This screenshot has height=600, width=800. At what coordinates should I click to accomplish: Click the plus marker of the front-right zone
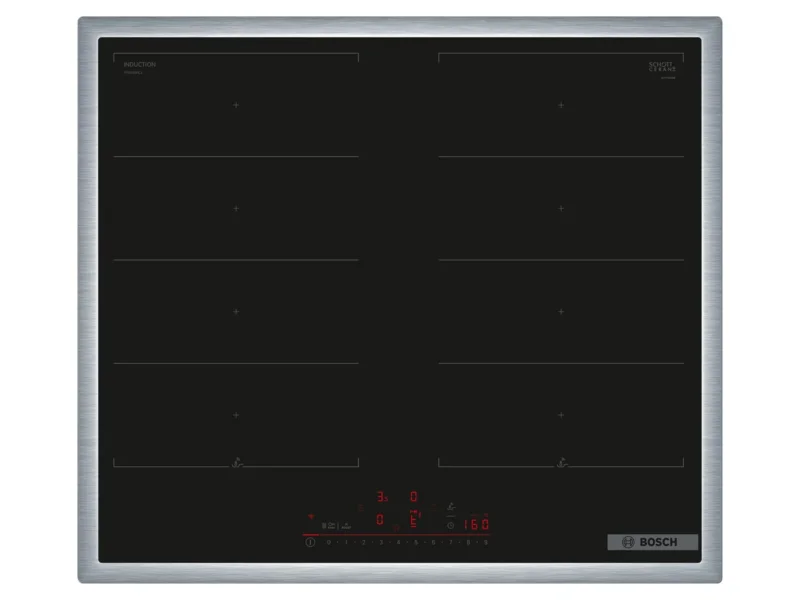click(x=561, y=415)
